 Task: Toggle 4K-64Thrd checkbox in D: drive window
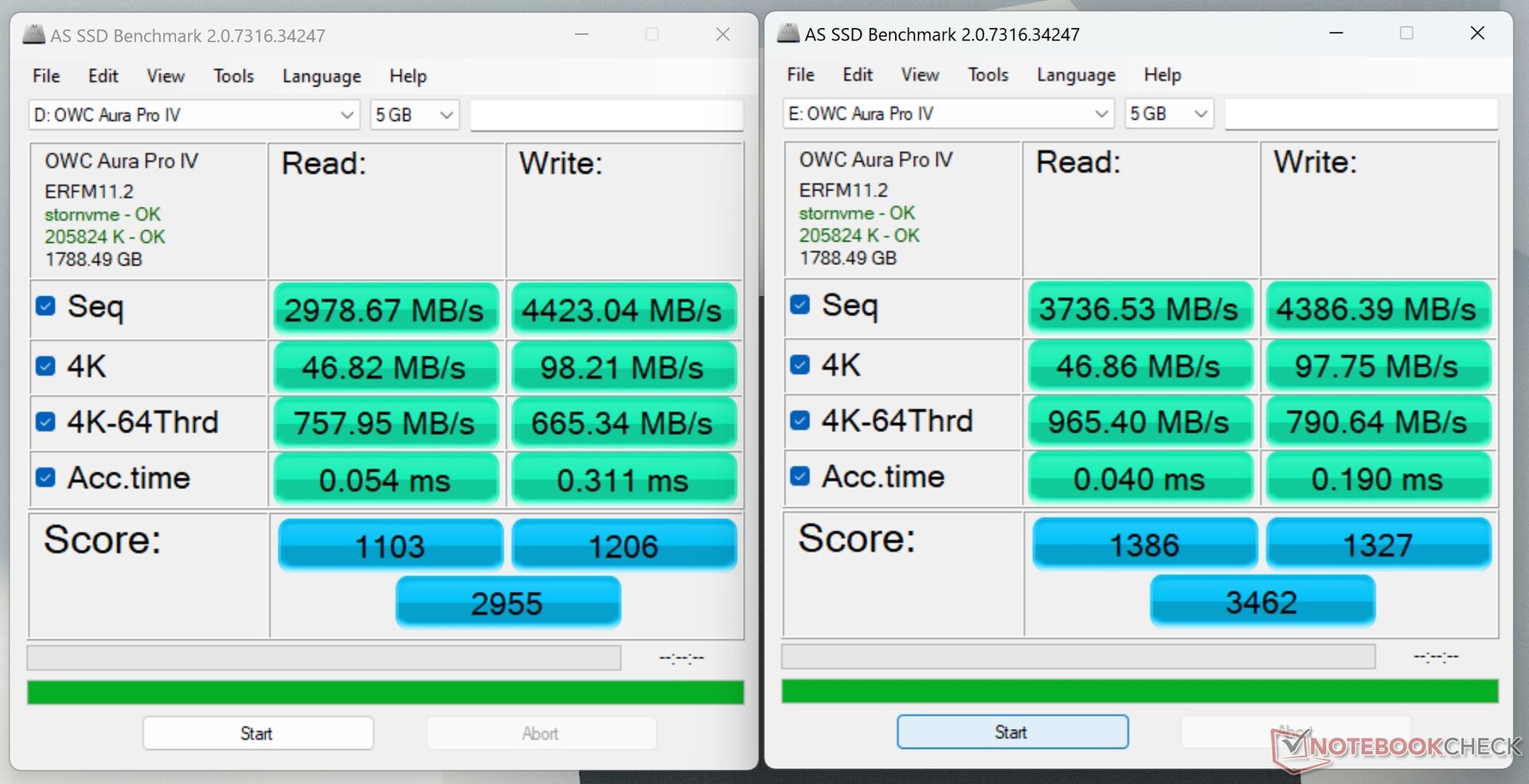pyautogui.click(x=45, y=421)
